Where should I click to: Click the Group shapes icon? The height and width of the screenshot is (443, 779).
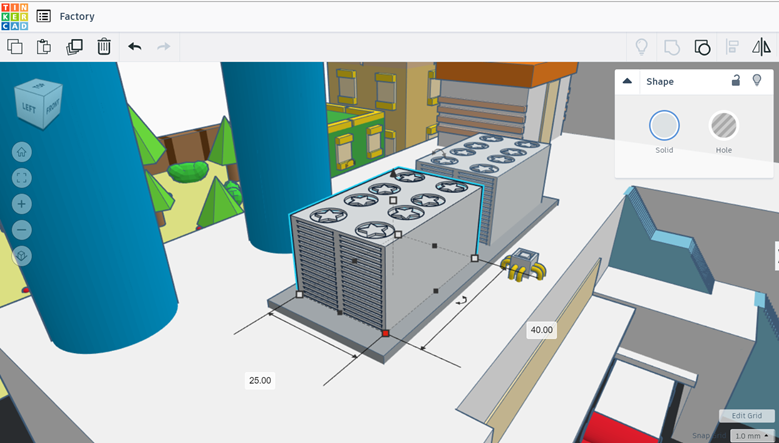click(x=672, y=47)
